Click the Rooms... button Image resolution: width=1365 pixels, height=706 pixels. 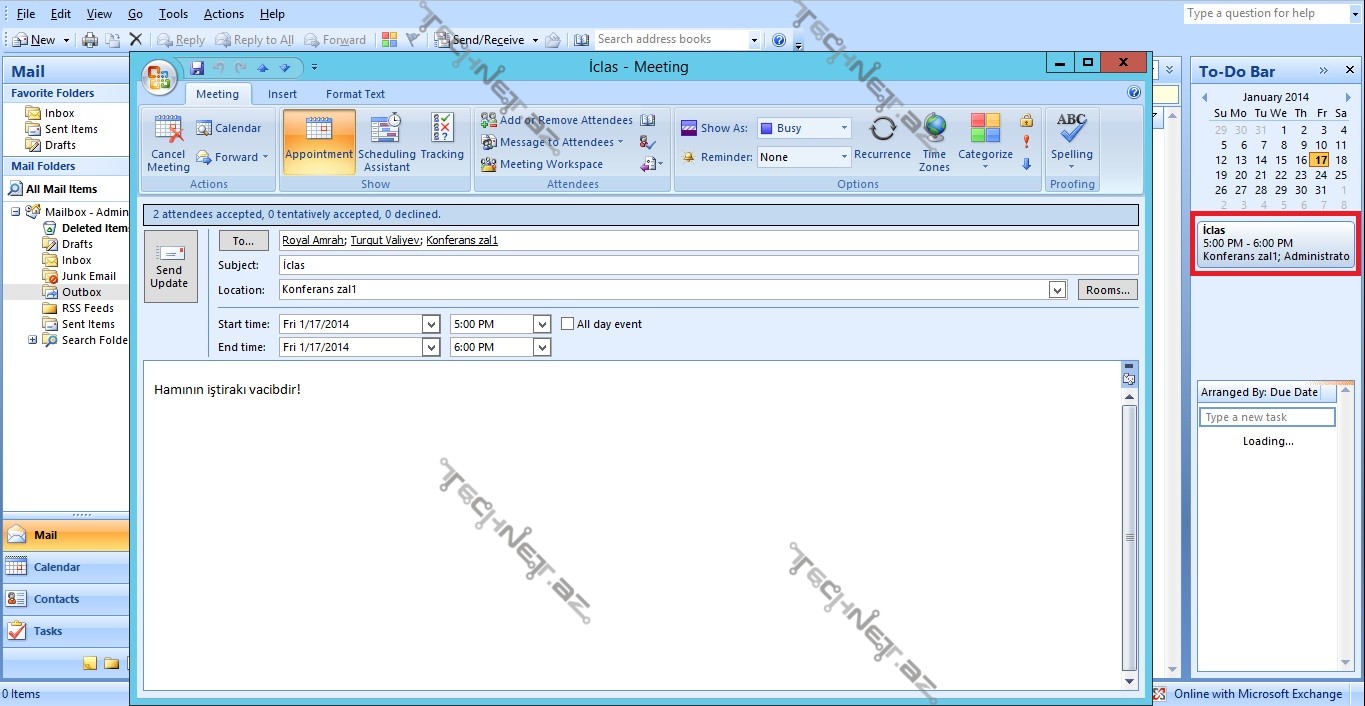1107,290
